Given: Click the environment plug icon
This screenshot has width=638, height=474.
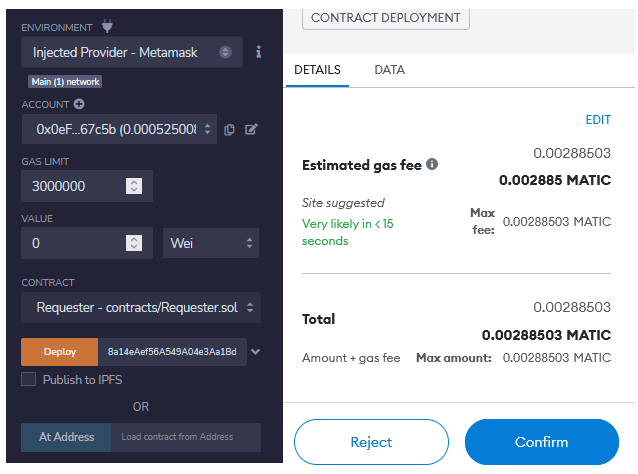Looking at the screenshot, I should (107, 26).
